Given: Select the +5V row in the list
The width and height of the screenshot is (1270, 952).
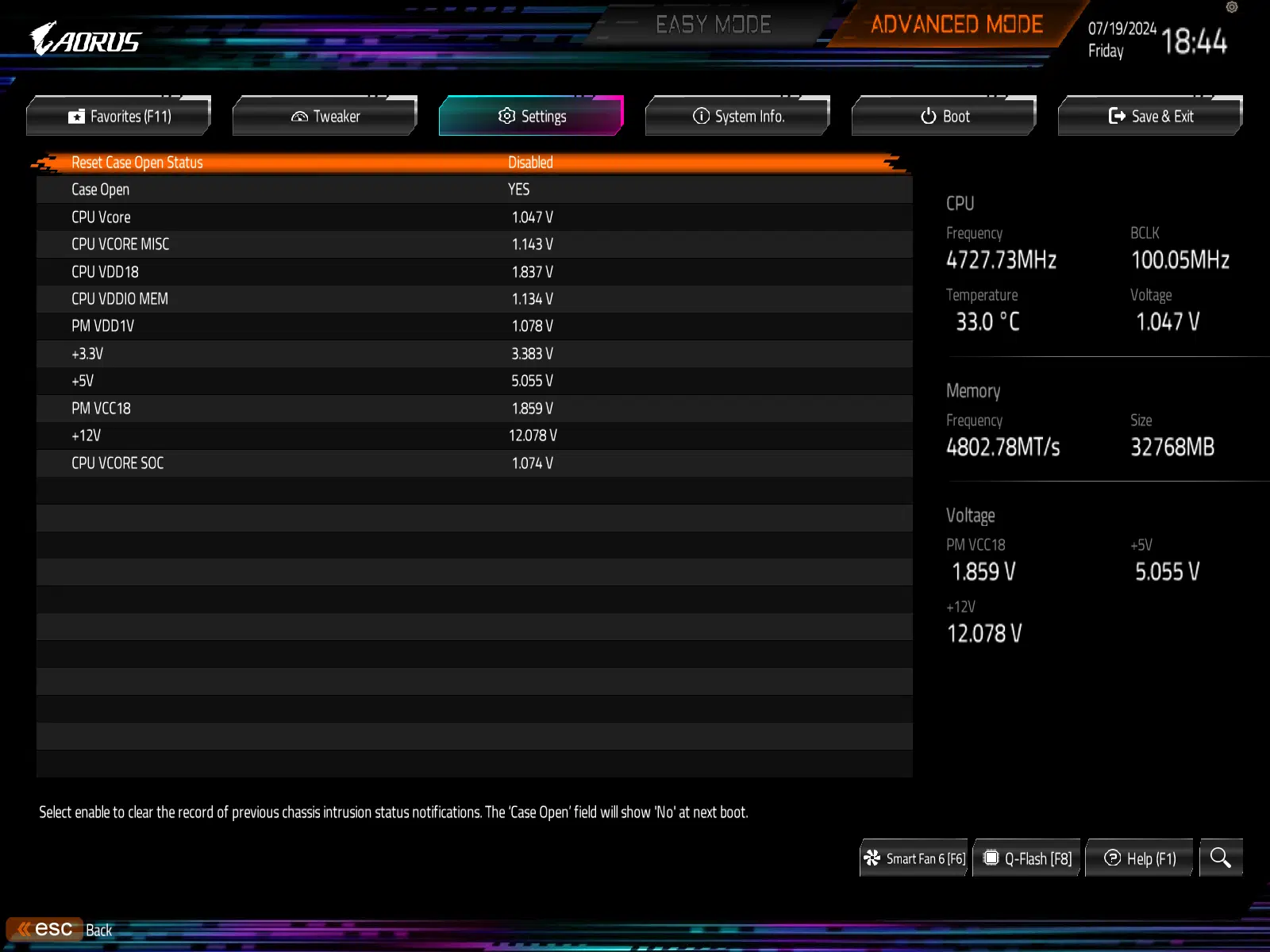Looking at the screenshot, I should [x=474, y=381].
